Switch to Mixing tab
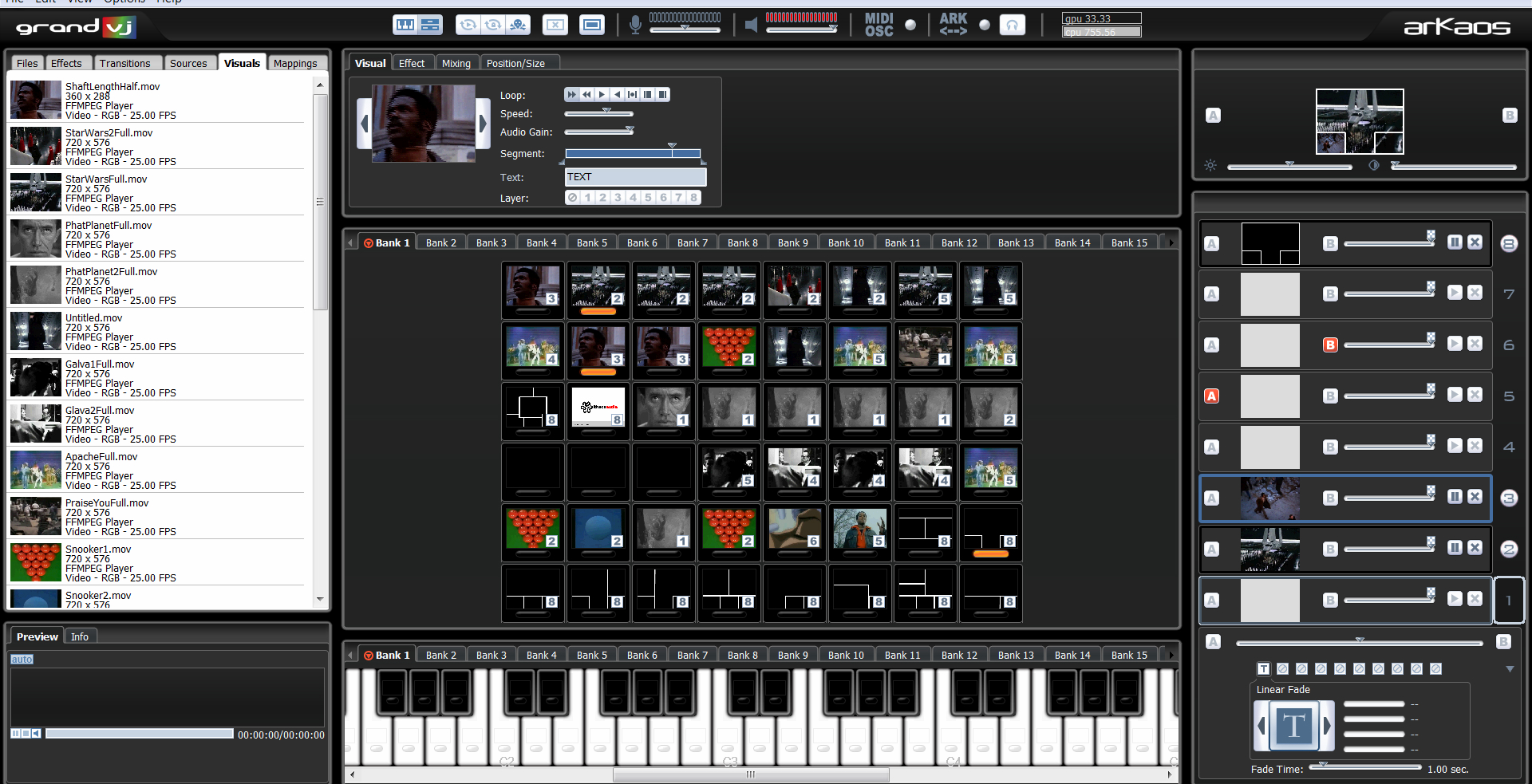Screen dimensions: 1532x784 [456, 63]
